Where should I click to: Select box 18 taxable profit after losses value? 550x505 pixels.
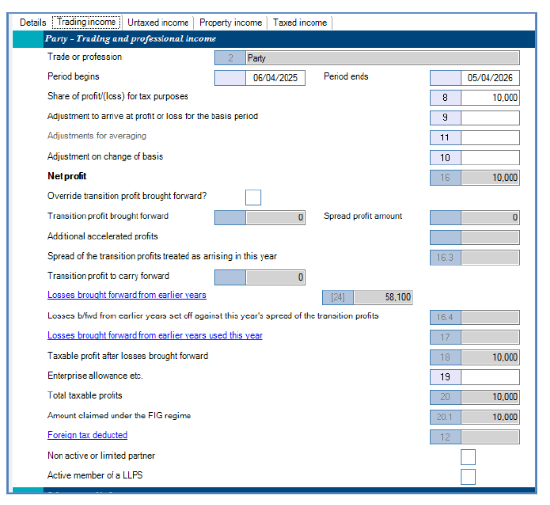click(x=490, y=357)
